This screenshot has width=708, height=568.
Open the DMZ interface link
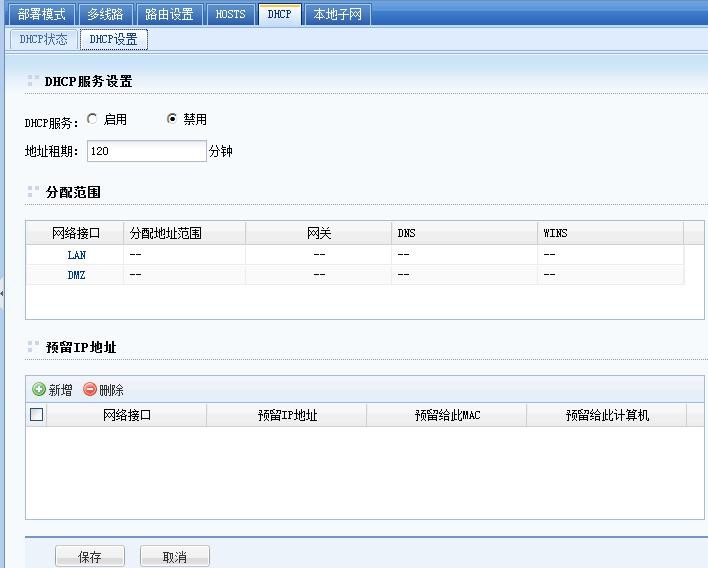pyautogui.click(x=77, y=275)
